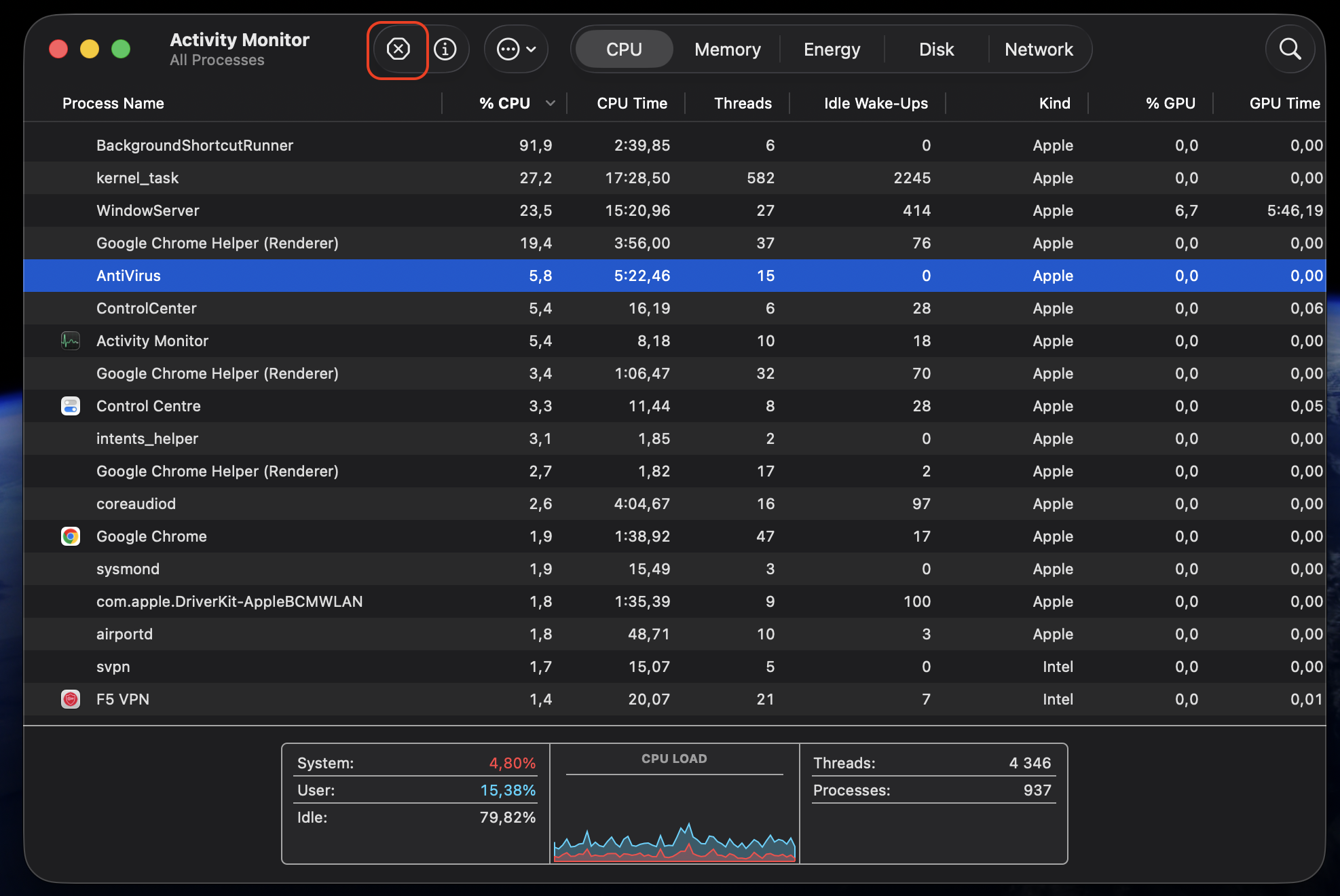Click the search magnifier icon
This screenshot has width=1340, height=896.
click(x=1290, y=50)
